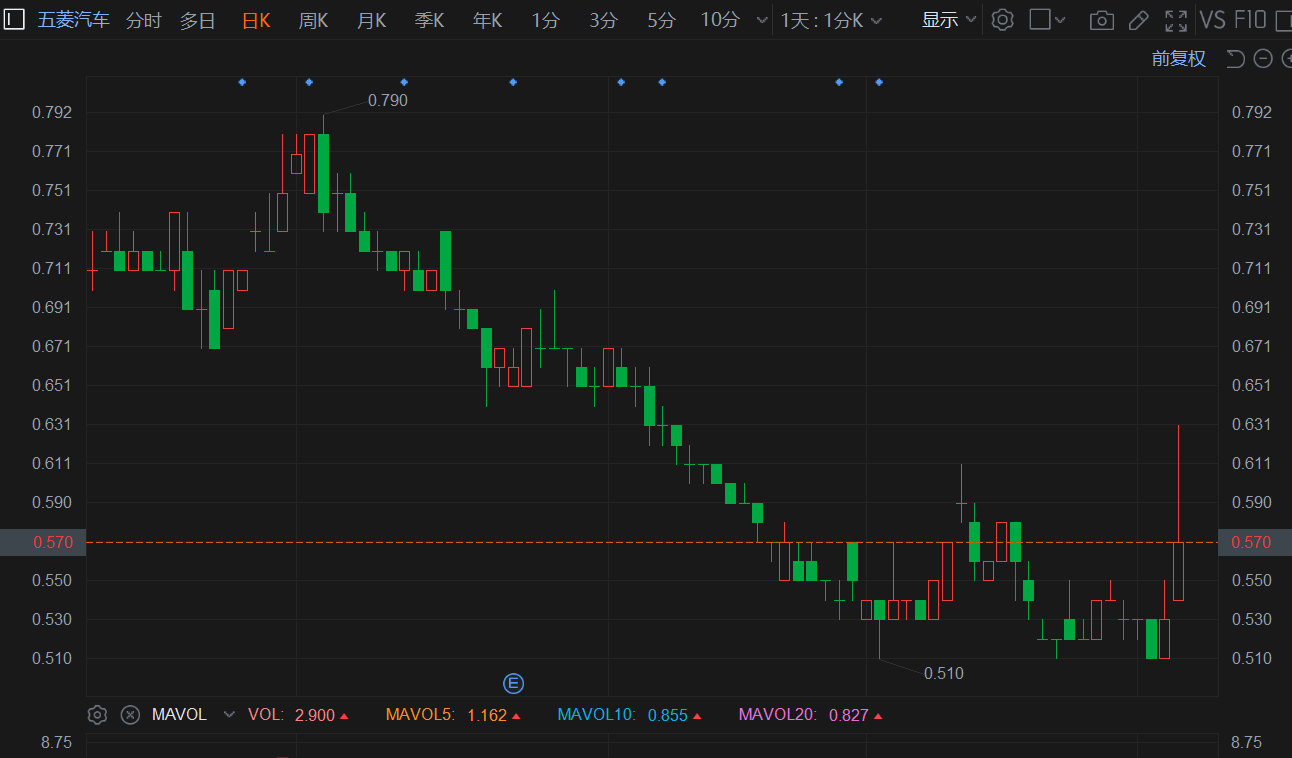Image resolution: width=1292 pixels, height=758 pixels.
Task: Toggle the left sidebar panel icon
Action: click(14, 19)
